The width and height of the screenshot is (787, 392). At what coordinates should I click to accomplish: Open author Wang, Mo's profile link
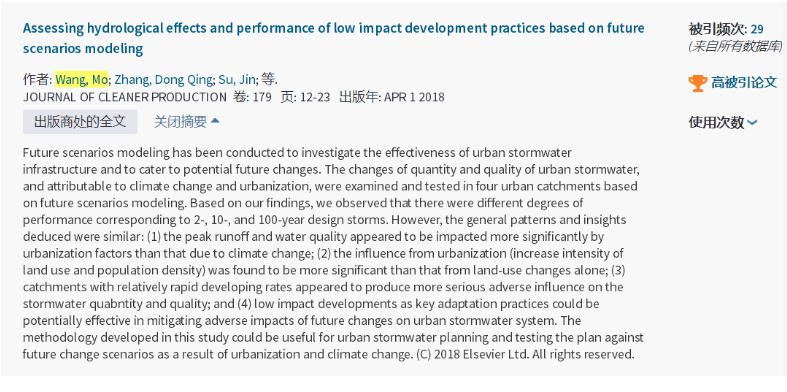[82, 79]
